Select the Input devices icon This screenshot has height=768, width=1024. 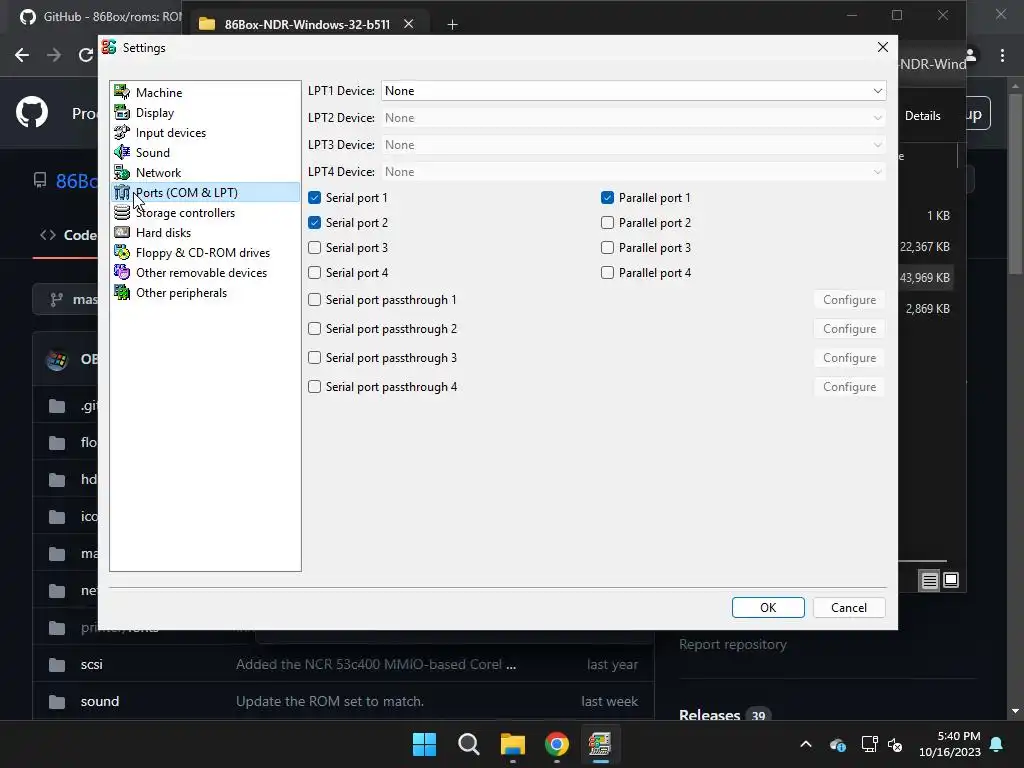click(x=122, y=133)
